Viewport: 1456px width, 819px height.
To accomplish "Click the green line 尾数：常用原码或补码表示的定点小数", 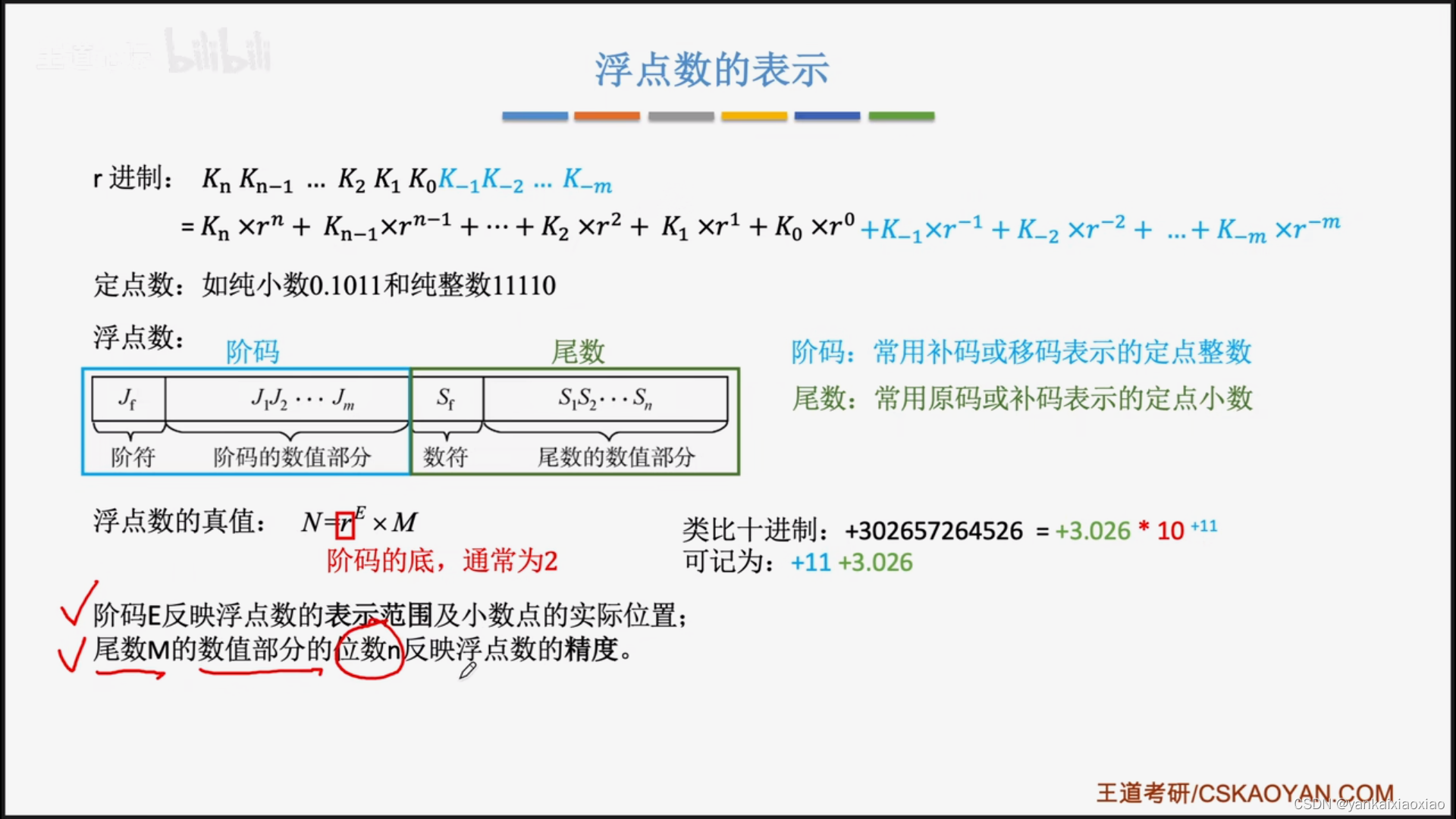I will 1022,398.
